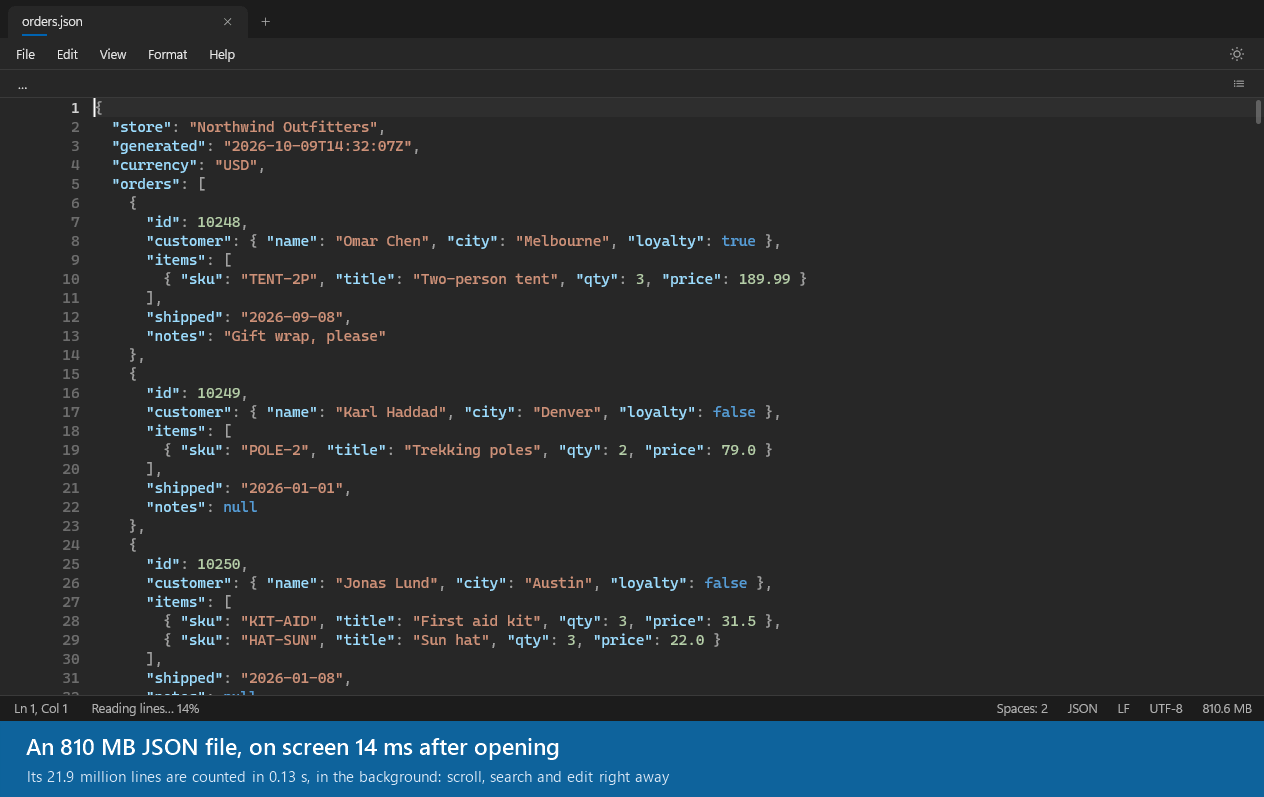Click the "Denver" city string
This screenshot has width=1264, height=797.
(x=566, y=412)
